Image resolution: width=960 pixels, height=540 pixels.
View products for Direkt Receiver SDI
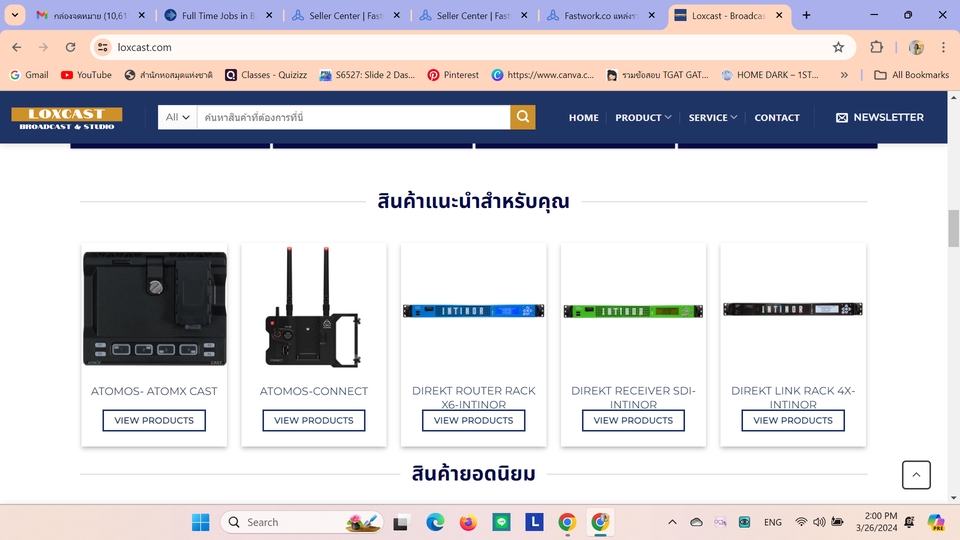pyautogui.click(x=633, y=421)
